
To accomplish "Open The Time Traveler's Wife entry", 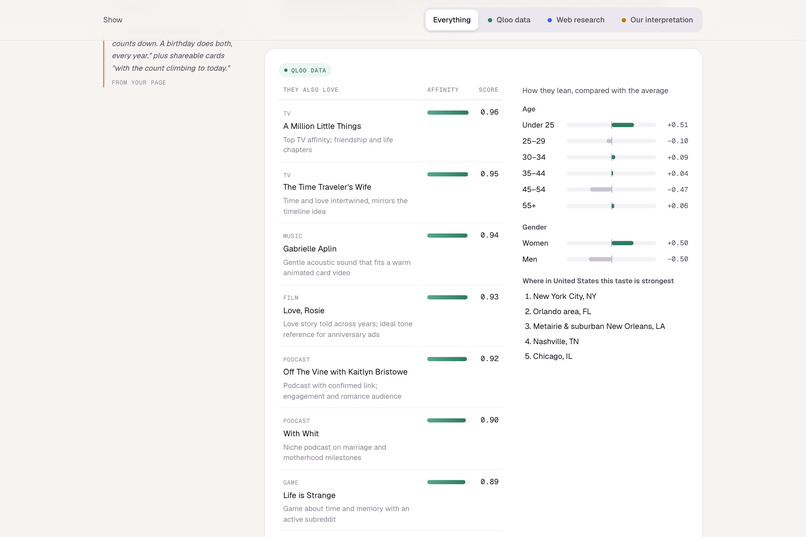I will point(327,187).
